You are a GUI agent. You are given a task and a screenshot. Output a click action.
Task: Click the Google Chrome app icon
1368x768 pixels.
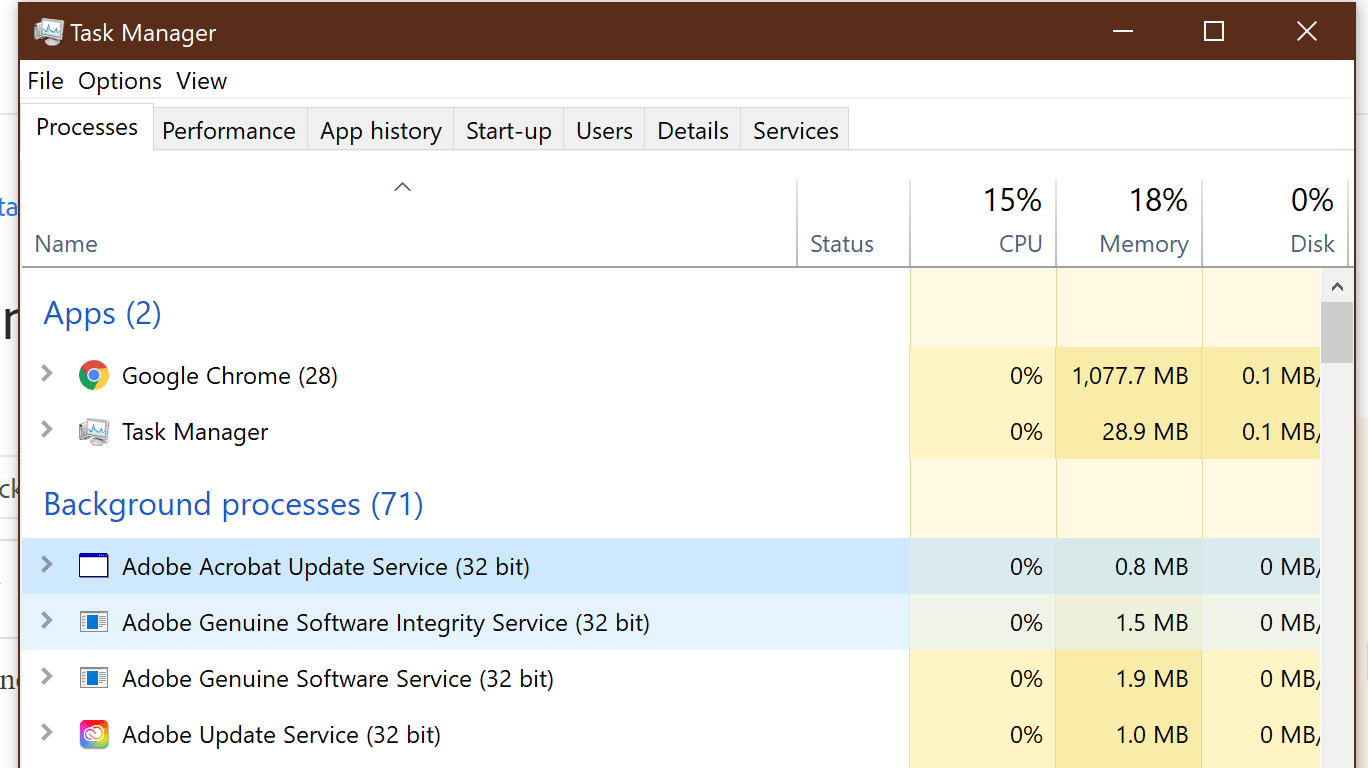[93, 375]
